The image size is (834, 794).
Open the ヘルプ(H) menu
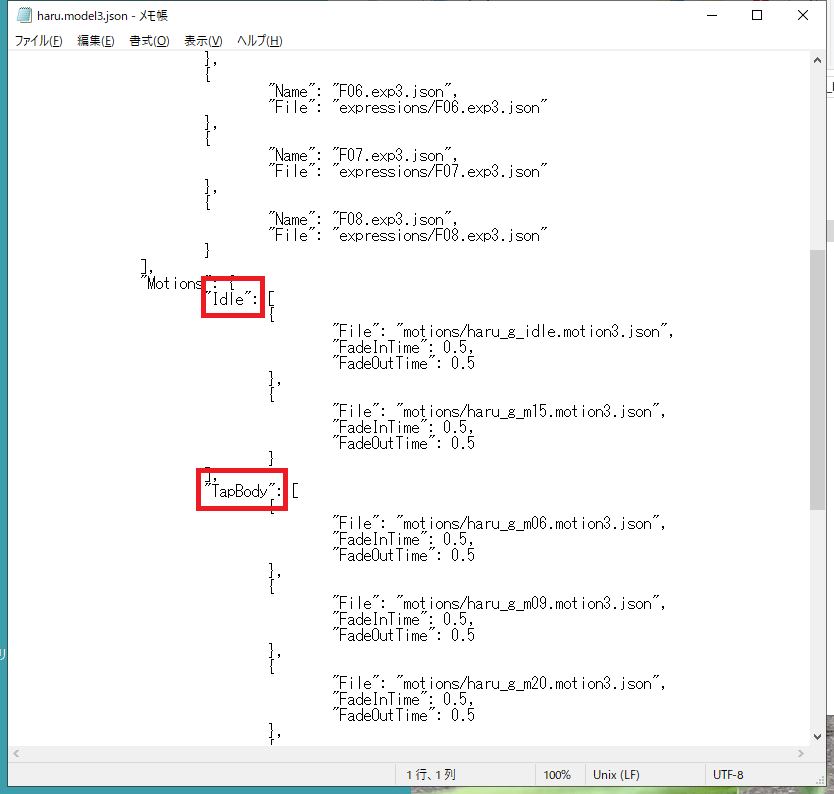coord(260,41)
